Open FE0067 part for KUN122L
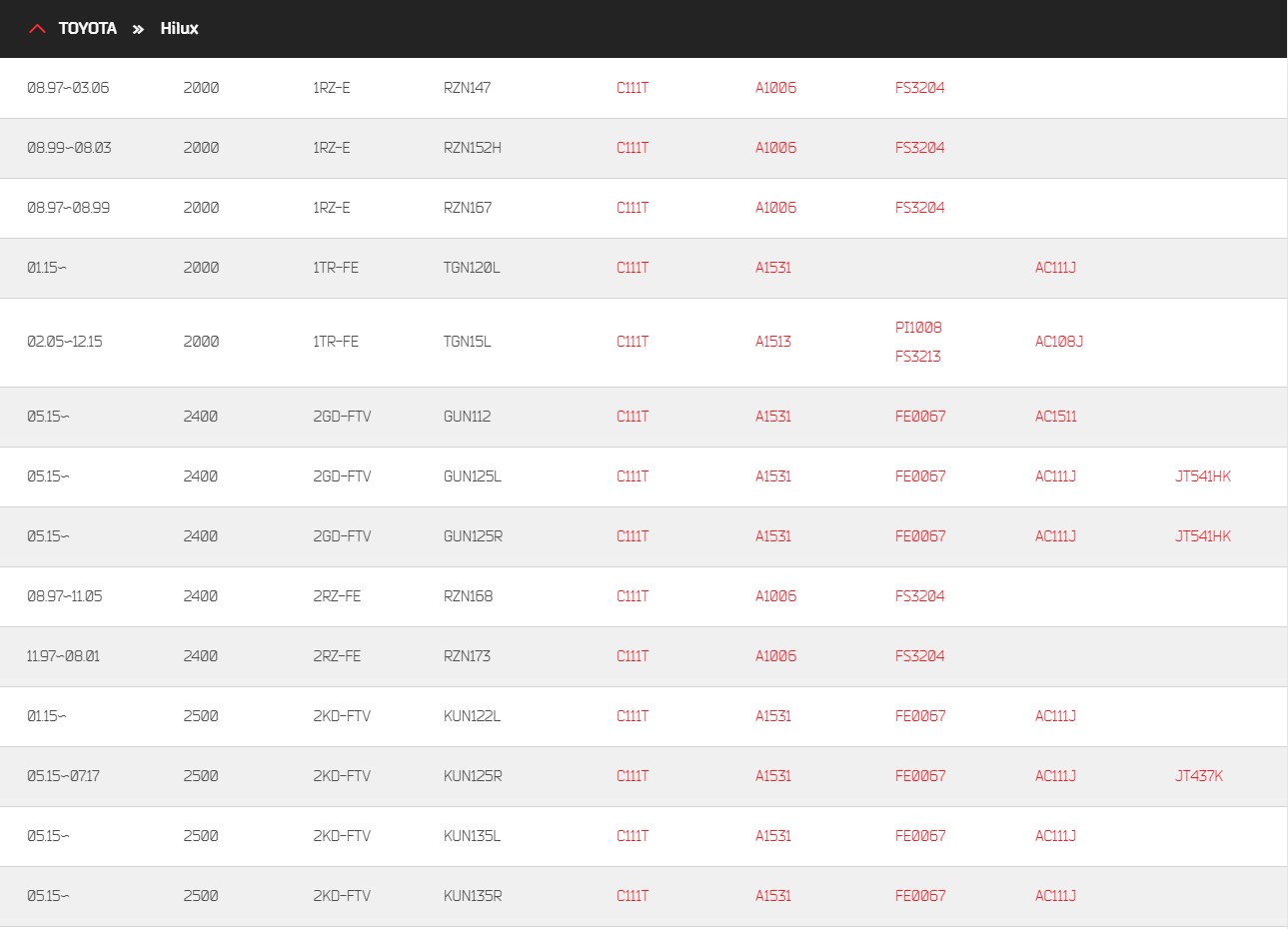The image size is (1288, 929). pyautogui.click(x=920, y=716)
